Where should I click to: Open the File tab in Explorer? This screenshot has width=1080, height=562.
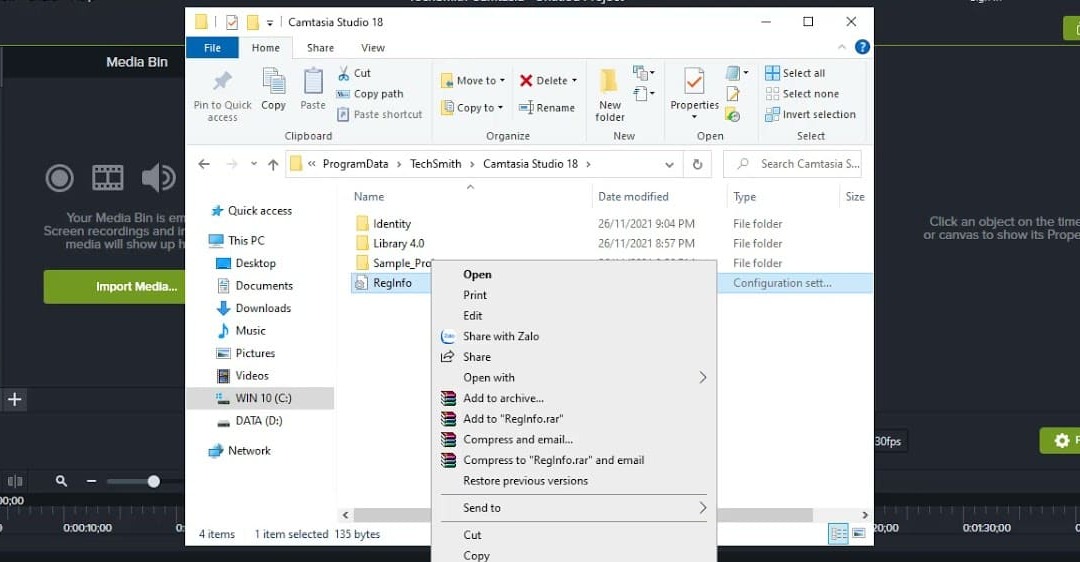coord(212,48)
